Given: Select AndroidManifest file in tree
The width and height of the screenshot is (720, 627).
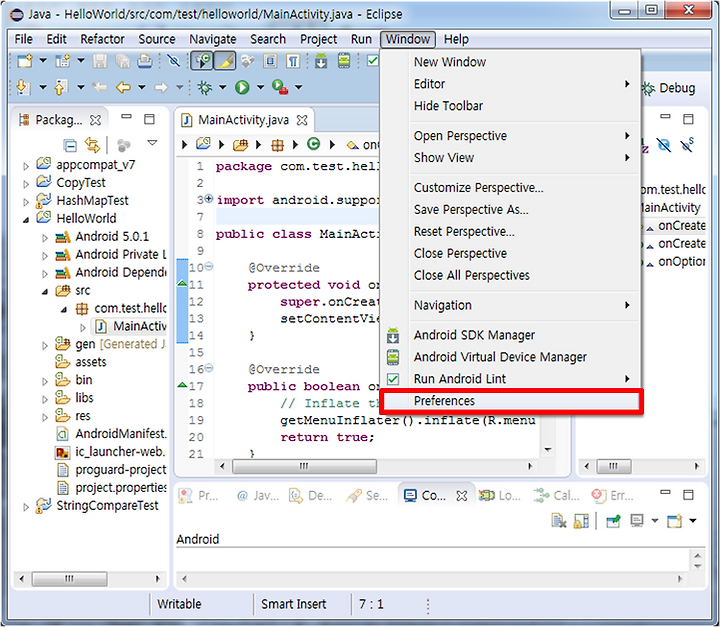Looking at the screenshot, I should click(x=111, y=434).
